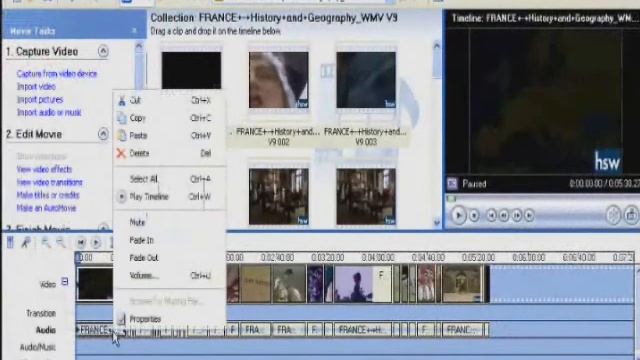Click the Narrate Timeline microphone icon

26,242
